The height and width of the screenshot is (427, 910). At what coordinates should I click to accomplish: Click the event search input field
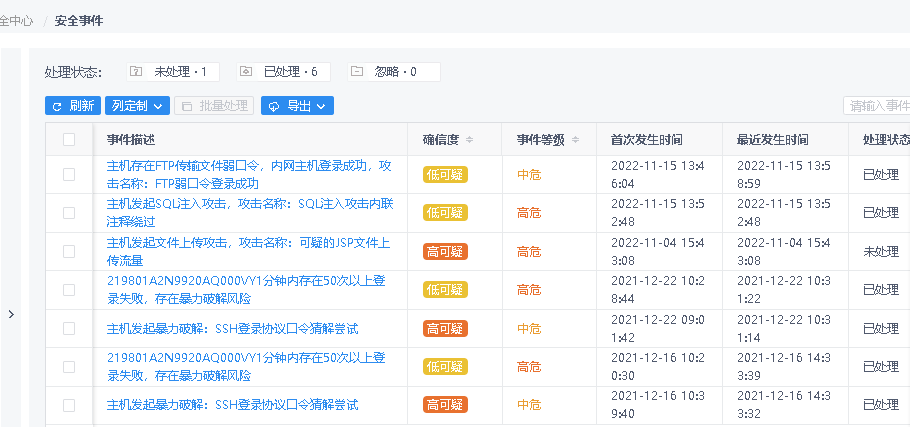(877, 106)
